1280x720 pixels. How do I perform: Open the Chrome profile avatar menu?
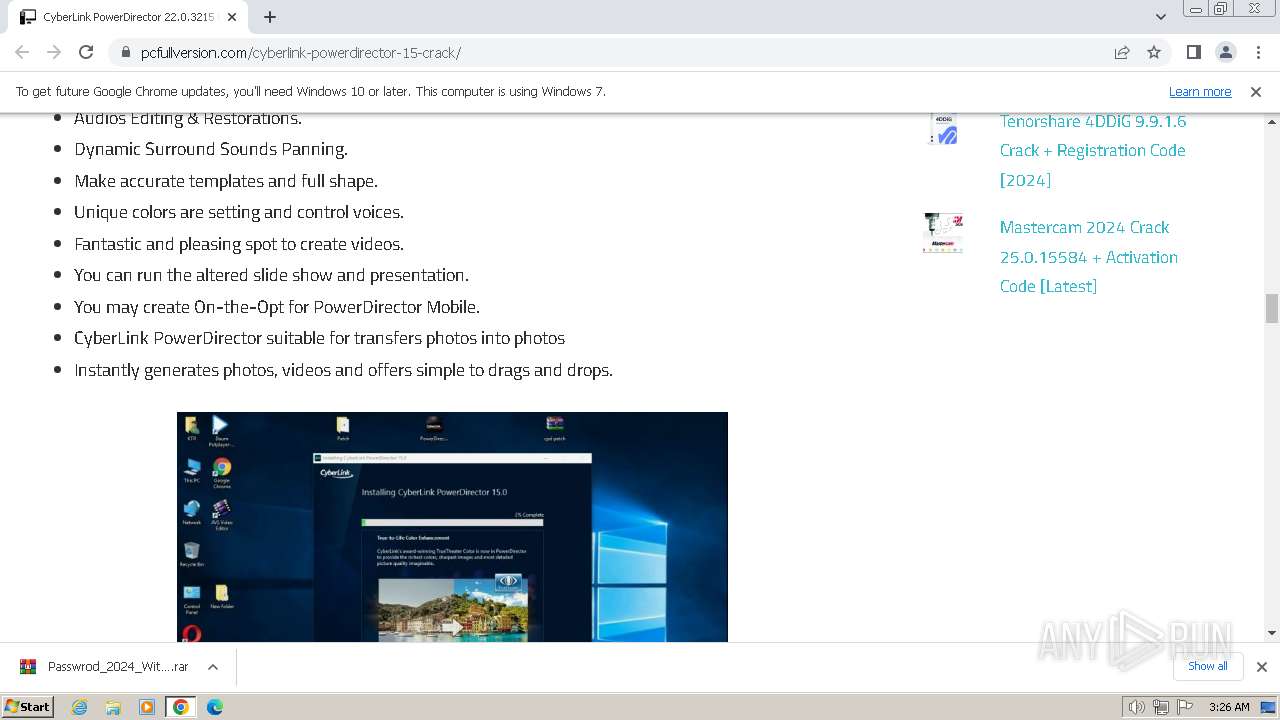[x=1225, y=52]
